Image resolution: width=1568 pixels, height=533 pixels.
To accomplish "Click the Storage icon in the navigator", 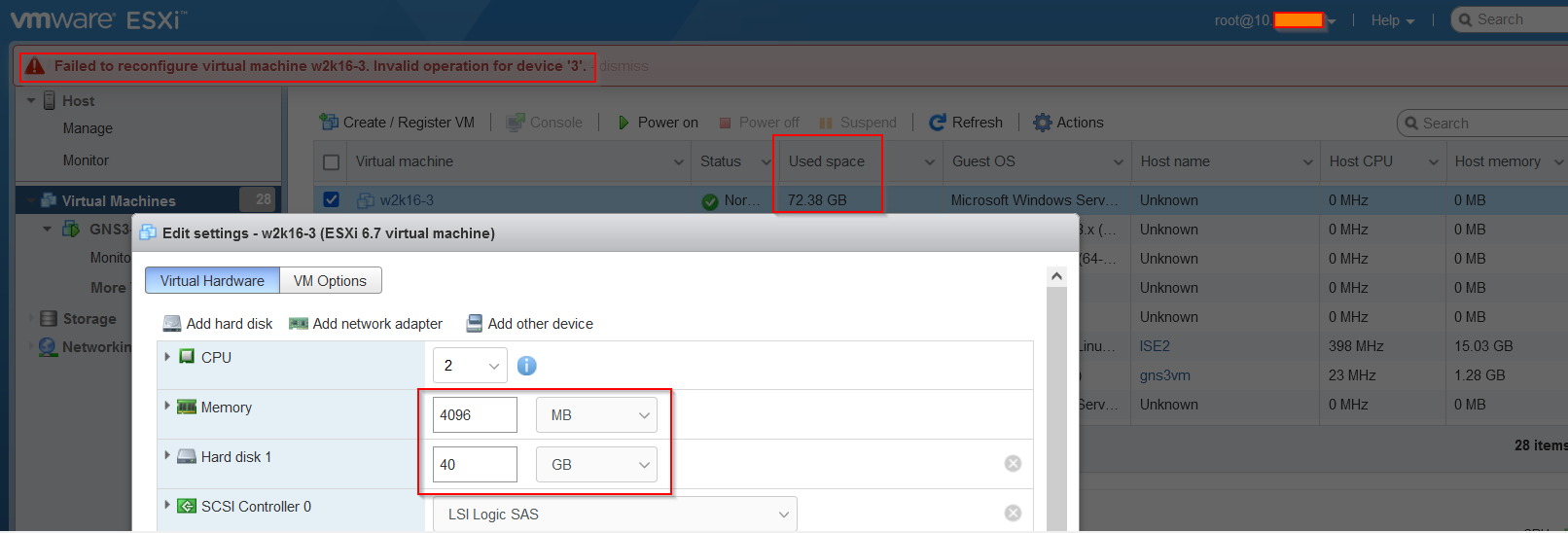I will [x=49, y=319].
